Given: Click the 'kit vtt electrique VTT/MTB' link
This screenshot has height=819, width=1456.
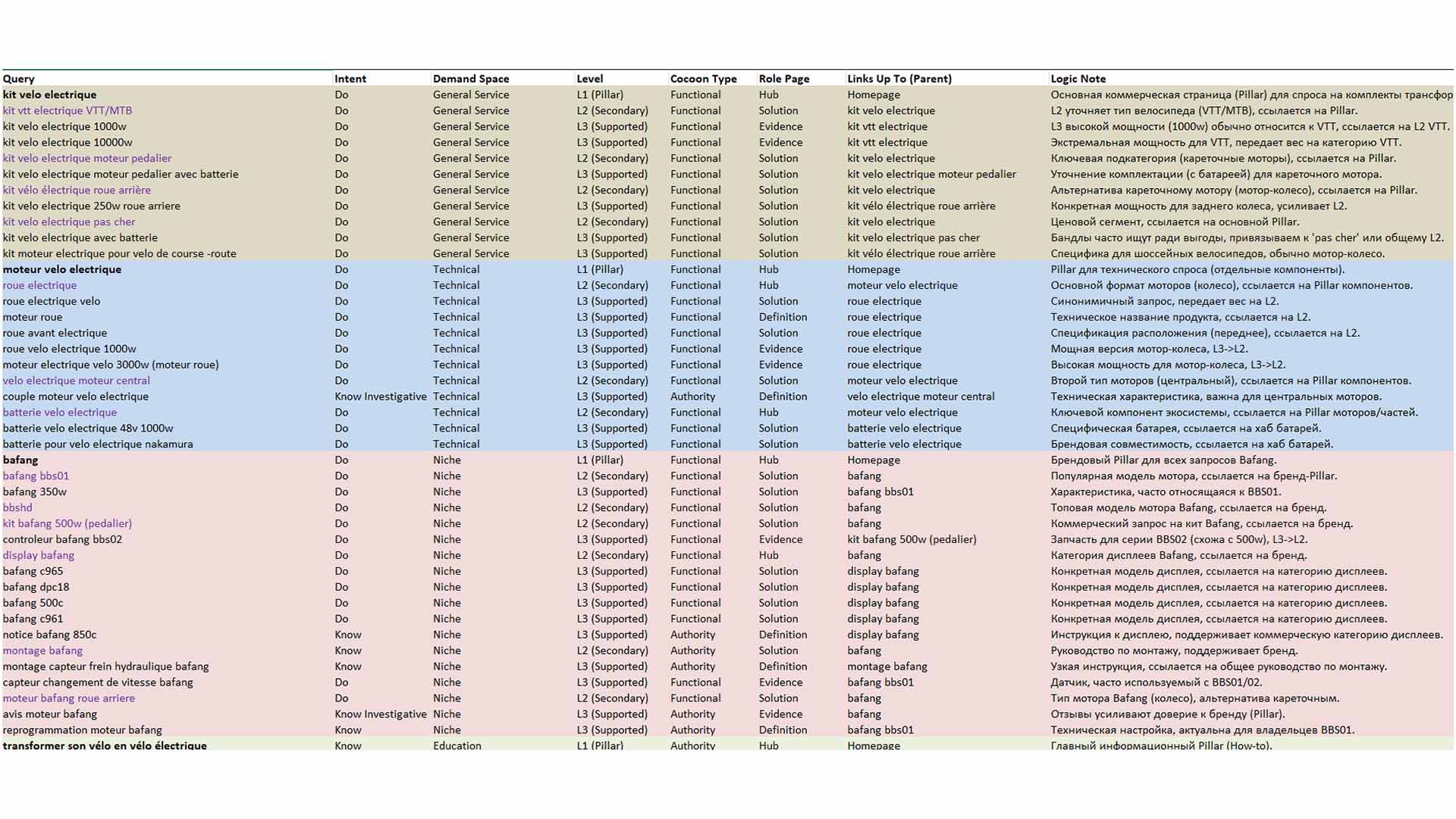Looking at the screenshot, I should (x=67, y=111).
